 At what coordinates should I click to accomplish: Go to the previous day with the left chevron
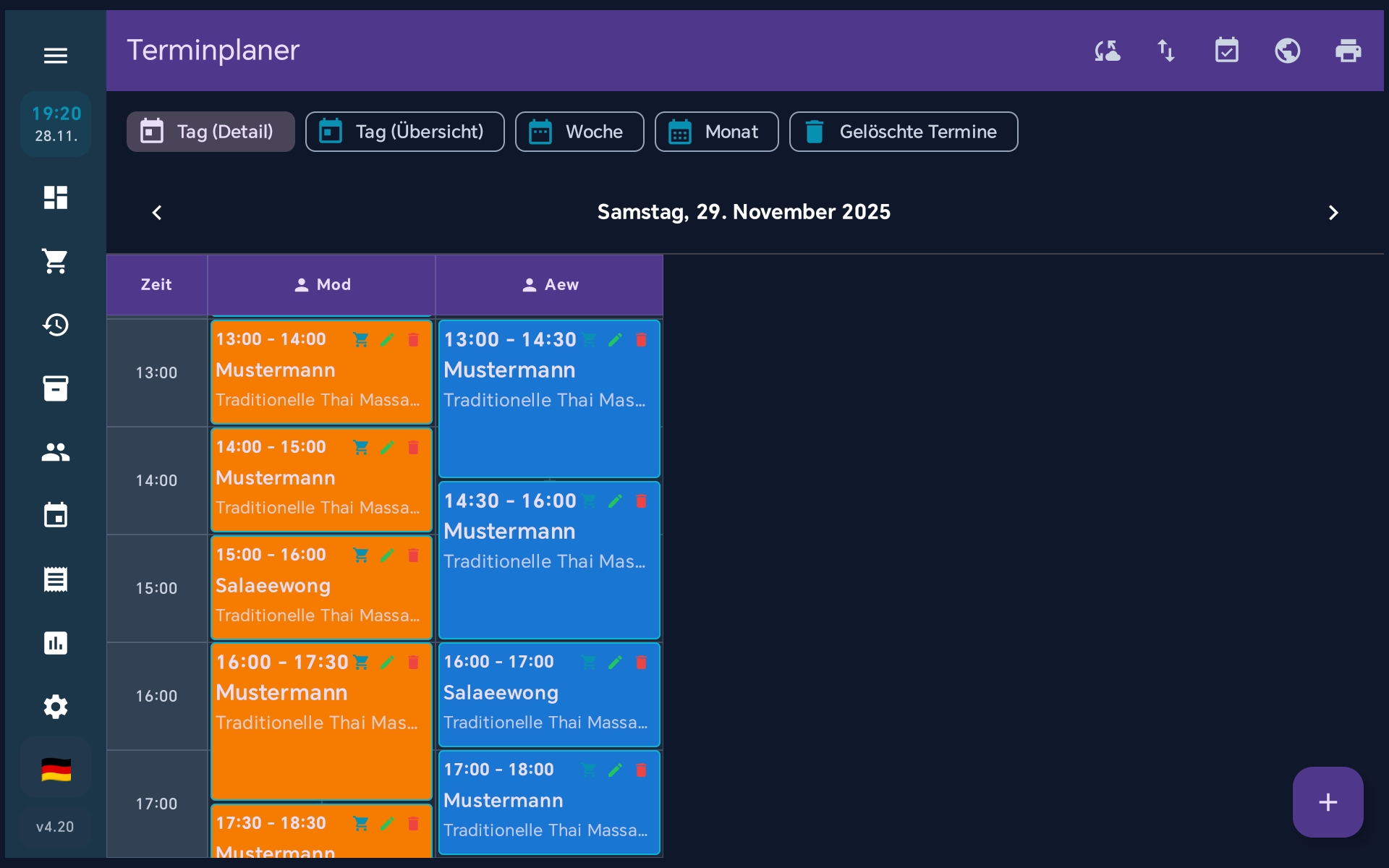tap(157, 213)
